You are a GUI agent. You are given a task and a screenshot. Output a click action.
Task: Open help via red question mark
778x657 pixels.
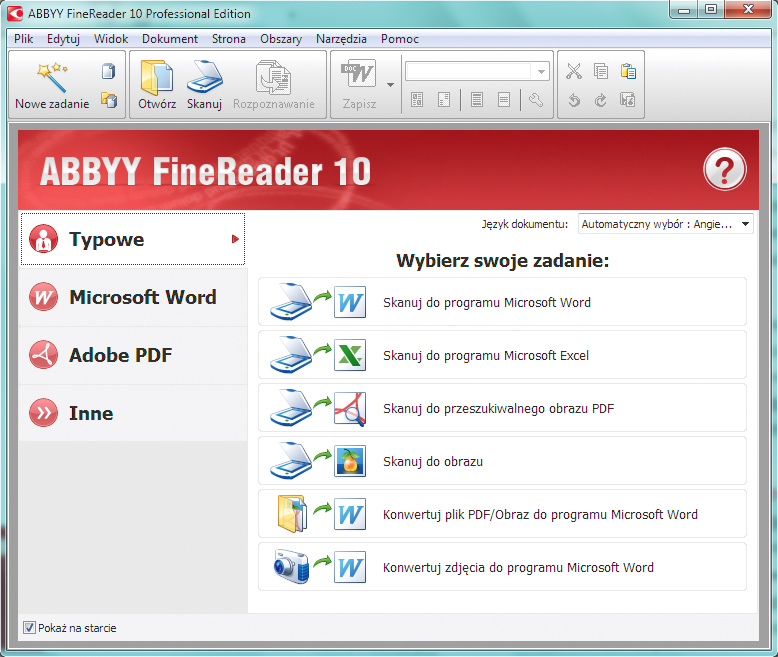(724, 170)
